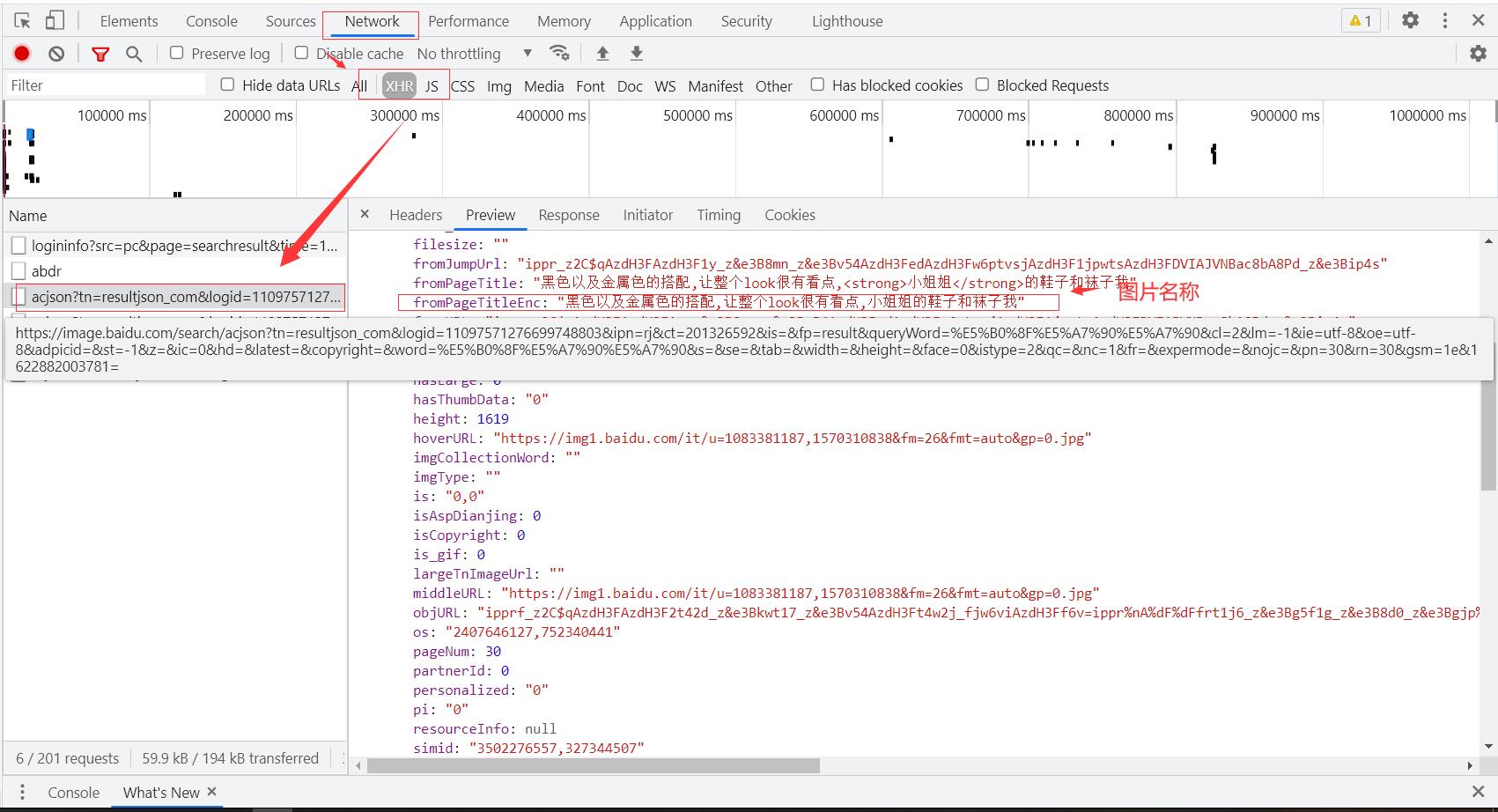This screenshot has height=812, width=1498.
Task: Go to the Application panel
Action: tap(655, 21)
